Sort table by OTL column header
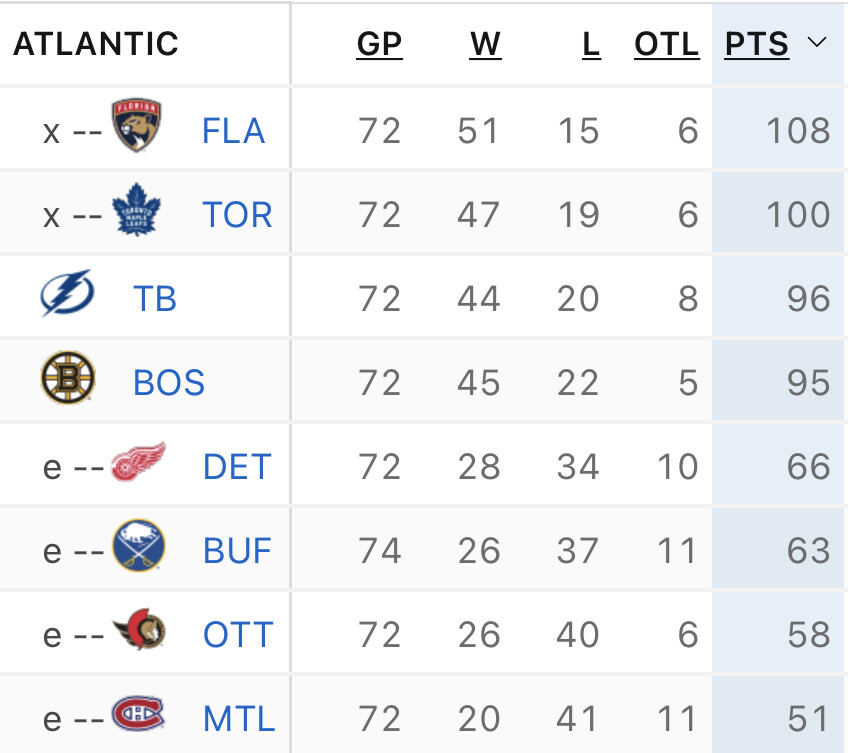 (667, 44)
